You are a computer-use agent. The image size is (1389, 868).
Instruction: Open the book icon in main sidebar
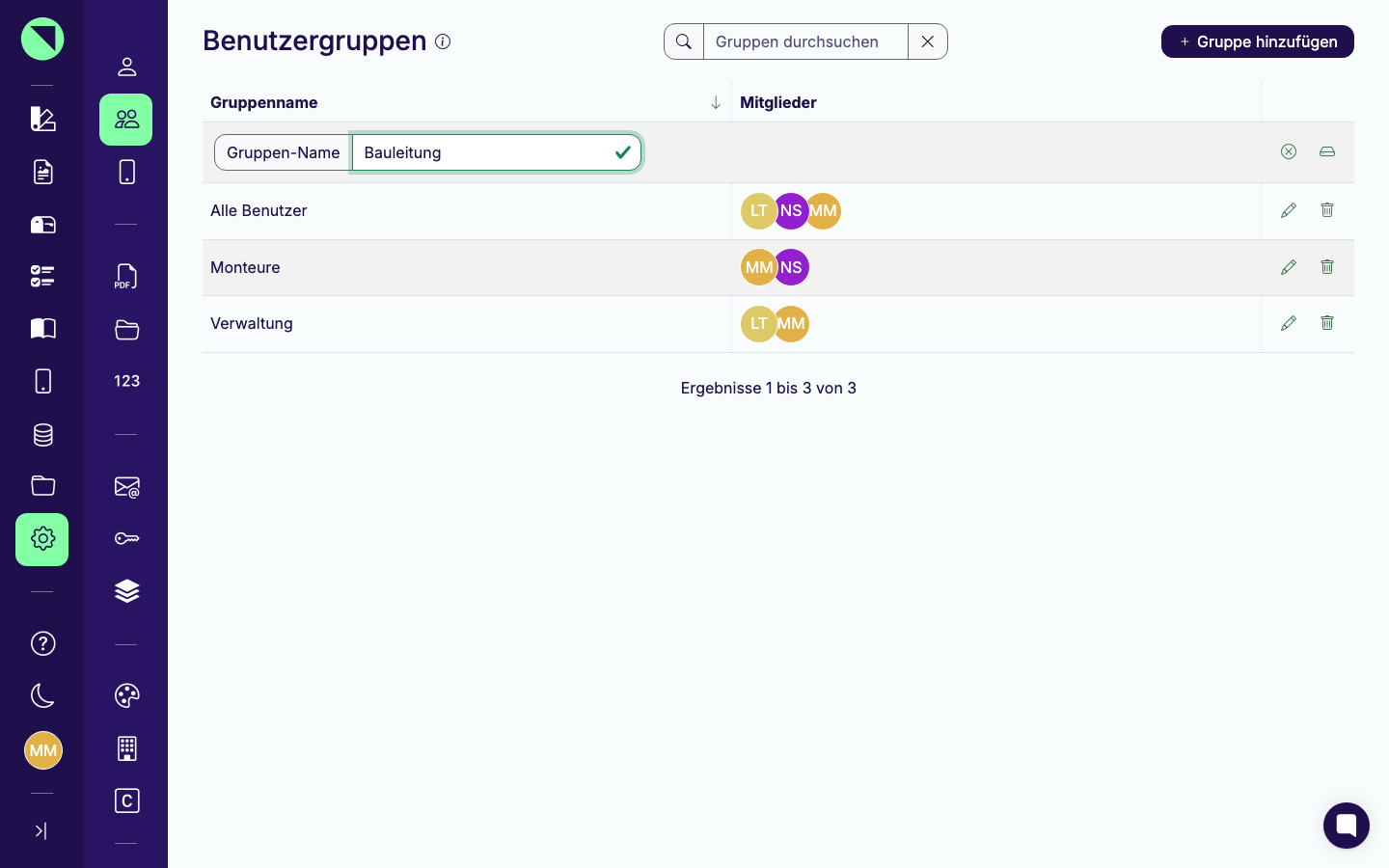pyautogui.click(x=42, y=329)
